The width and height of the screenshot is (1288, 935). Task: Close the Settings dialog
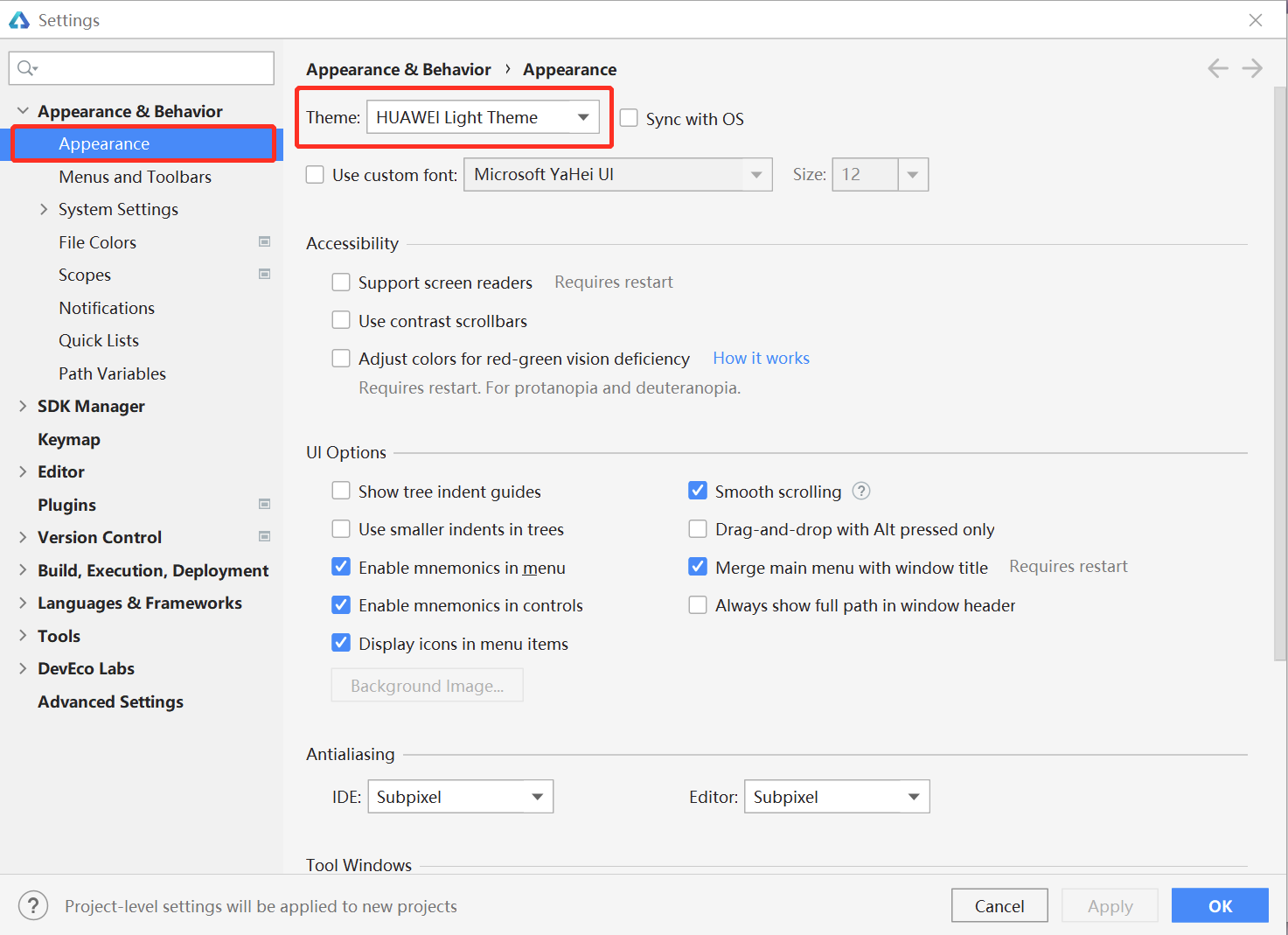point(1256,20)
